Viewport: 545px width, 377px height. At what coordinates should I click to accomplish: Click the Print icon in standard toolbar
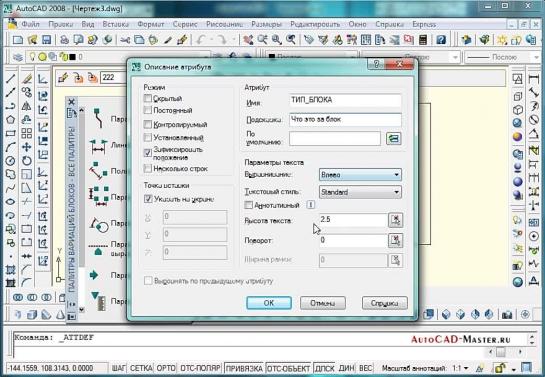point(64,40)
